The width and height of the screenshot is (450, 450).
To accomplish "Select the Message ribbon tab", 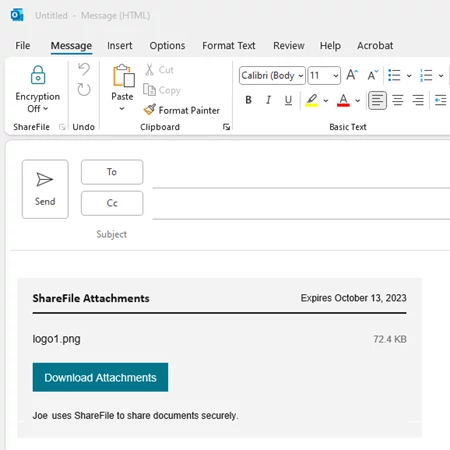I will 71,46.
